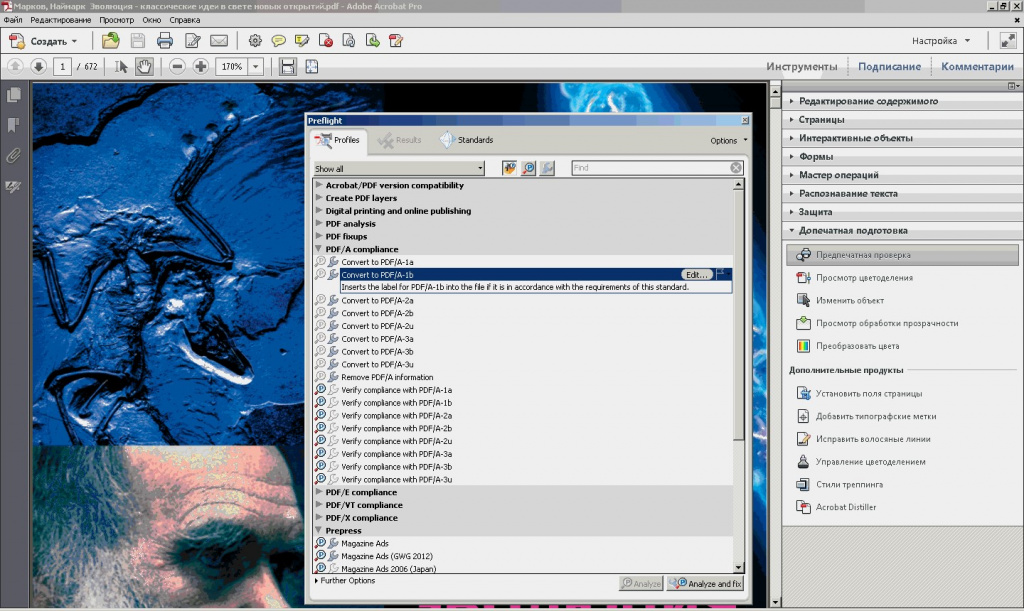This screenshot has height=611, width=1024.
Task: Click Edit on Convert to PDF/A-1b
Action: (697, 275)
